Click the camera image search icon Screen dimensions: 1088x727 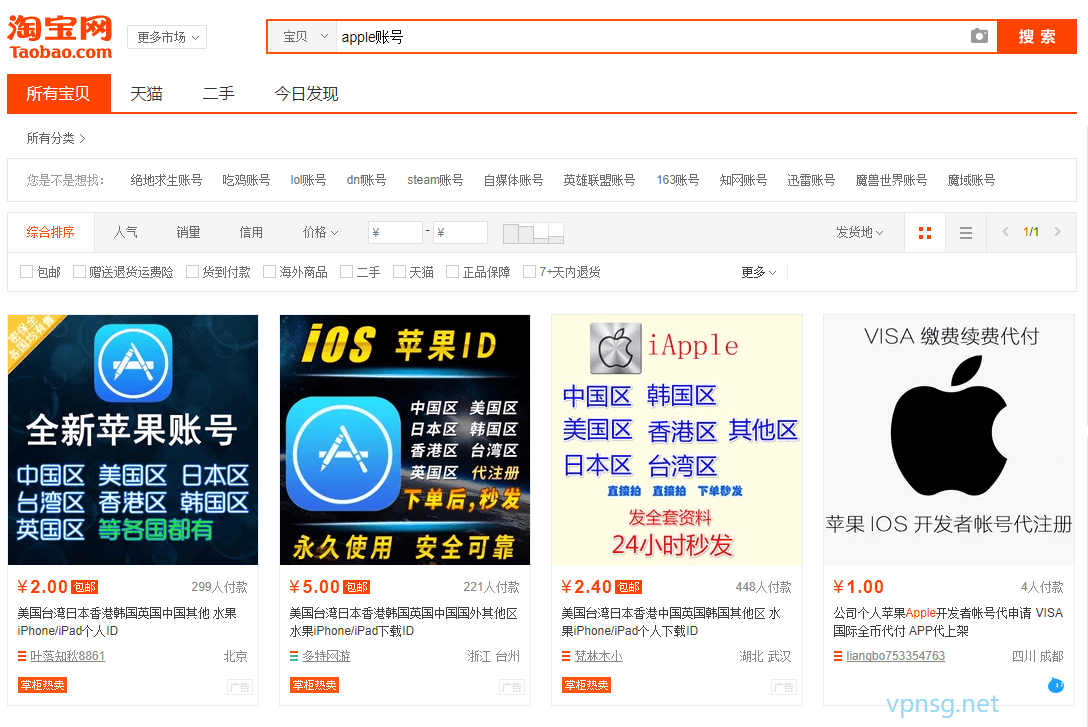click(x=979, y=36)
